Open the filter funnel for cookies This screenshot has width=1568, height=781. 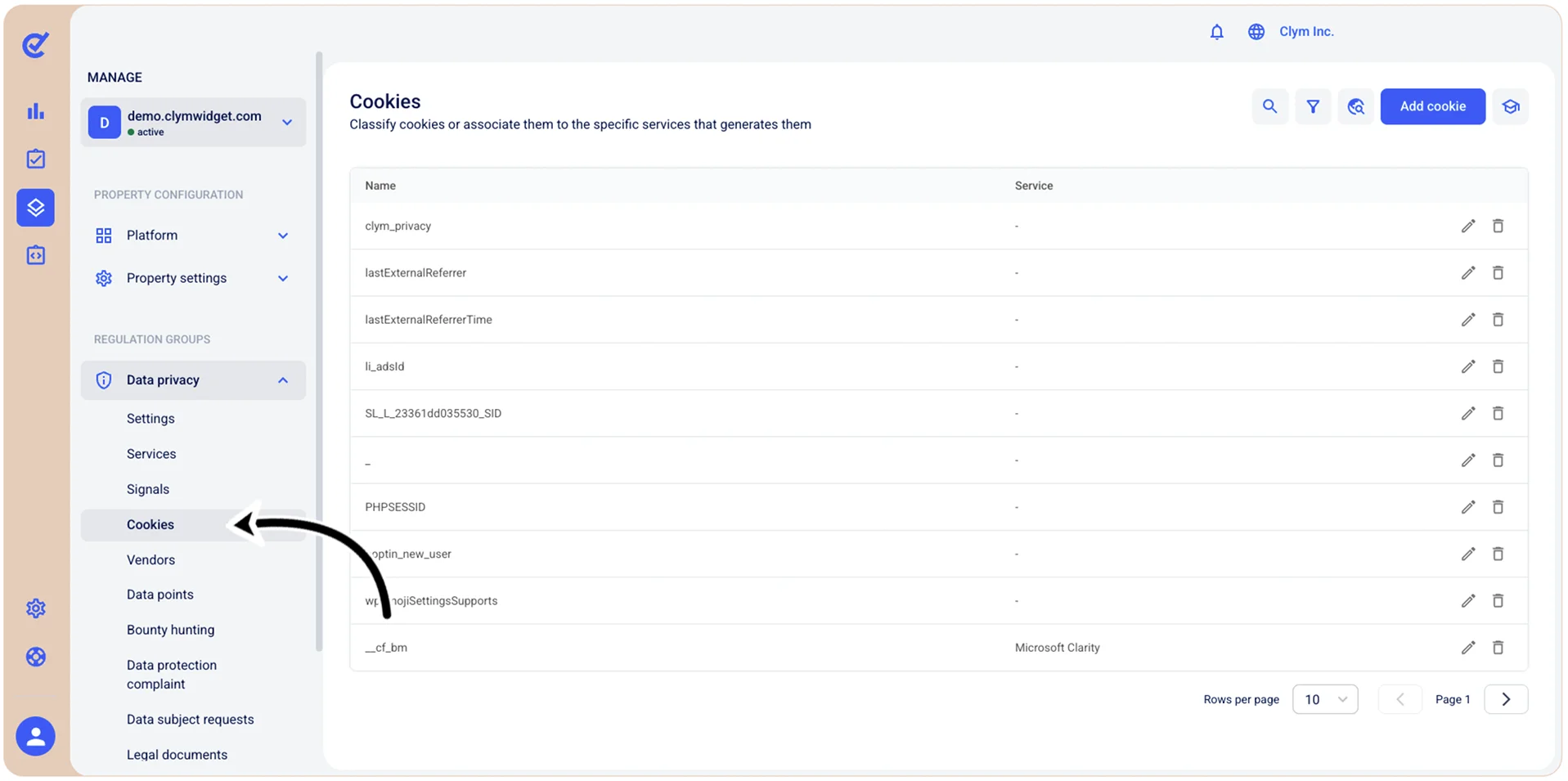pyautogui.click(x=1313, y=106)
